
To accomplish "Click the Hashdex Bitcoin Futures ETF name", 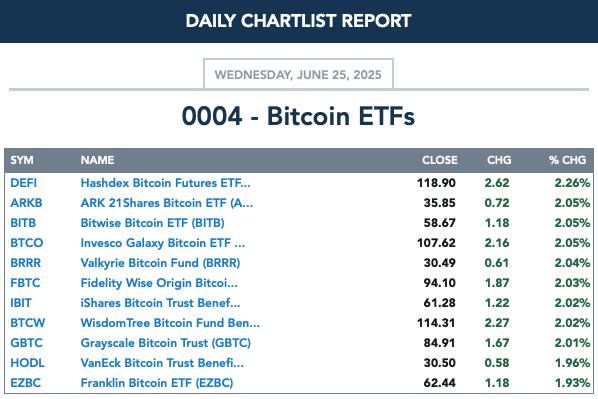I will click(166, 183).
